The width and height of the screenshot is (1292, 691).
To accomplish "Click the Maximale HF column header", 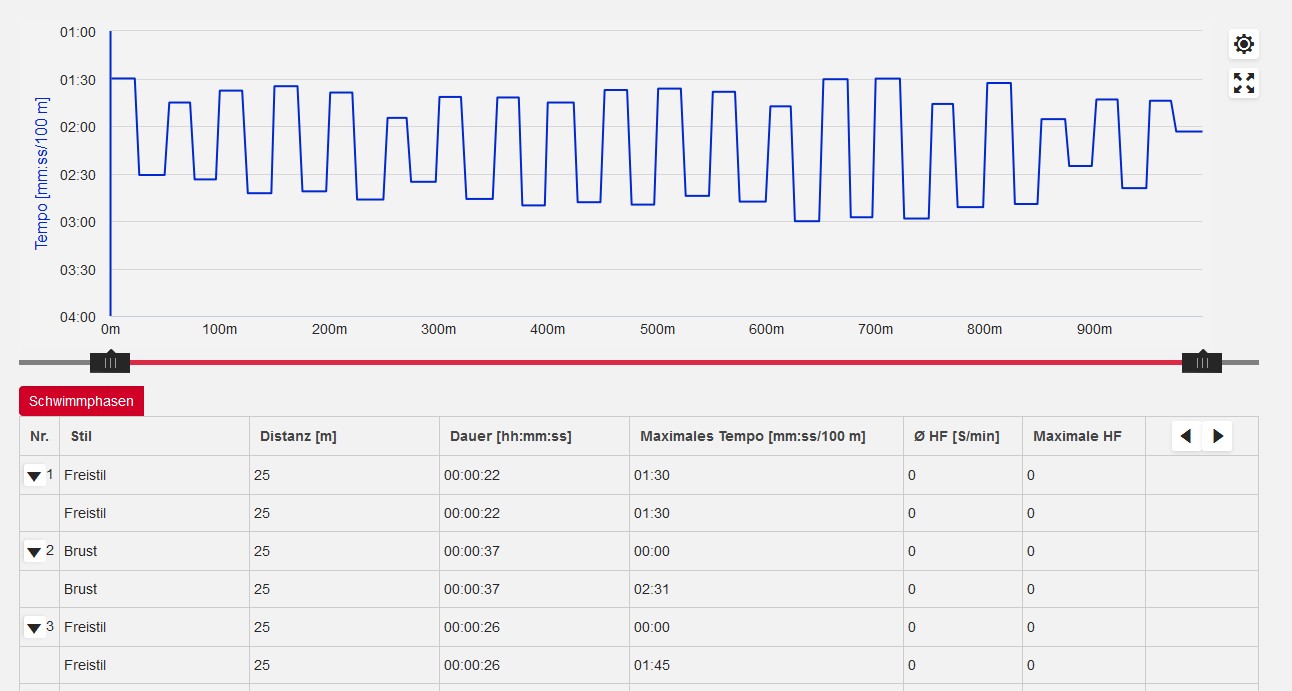I will 1077,436.
